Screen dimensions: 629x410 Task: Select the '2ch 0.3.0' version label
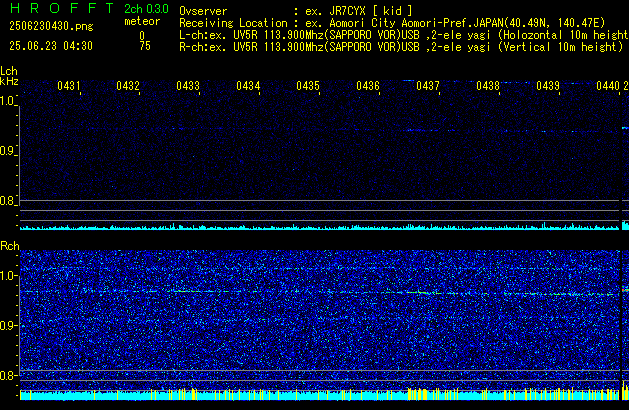[x=146, y=9]
